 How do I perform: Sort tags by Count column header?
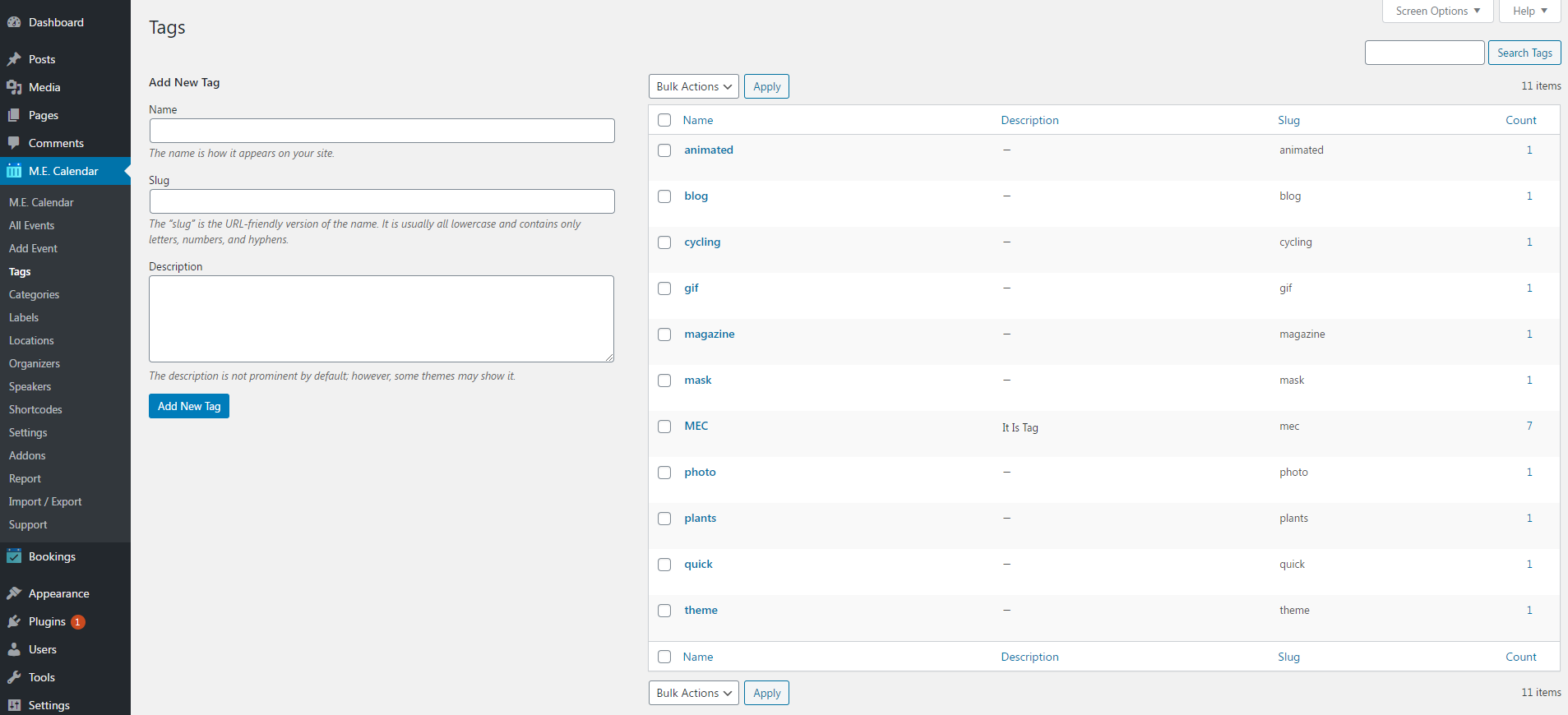click(x=1521, y=120)
